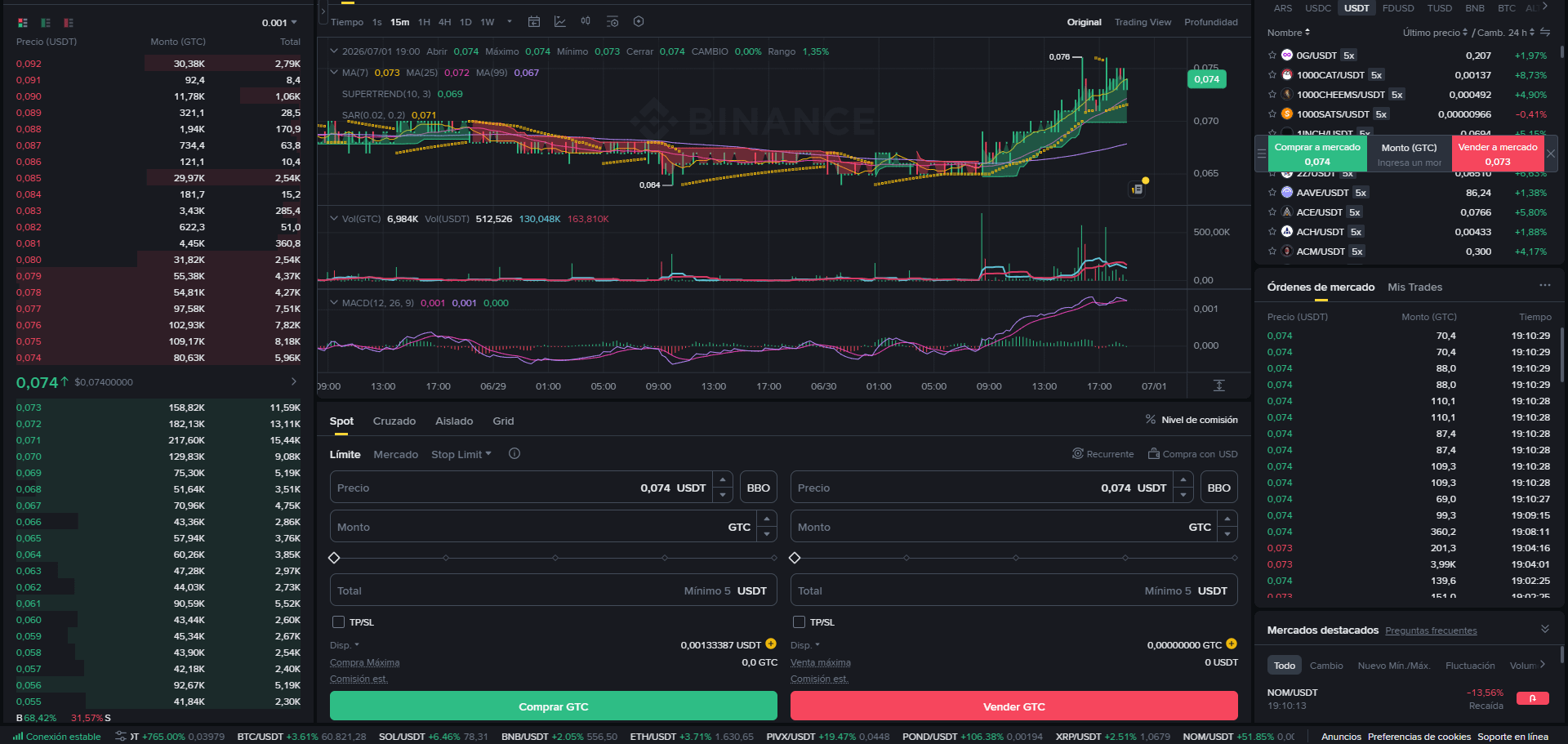Favorite the 0G/USDT pair star
The width and height of the screenshot is (1568, 744).
click(x=1272, y=56)
